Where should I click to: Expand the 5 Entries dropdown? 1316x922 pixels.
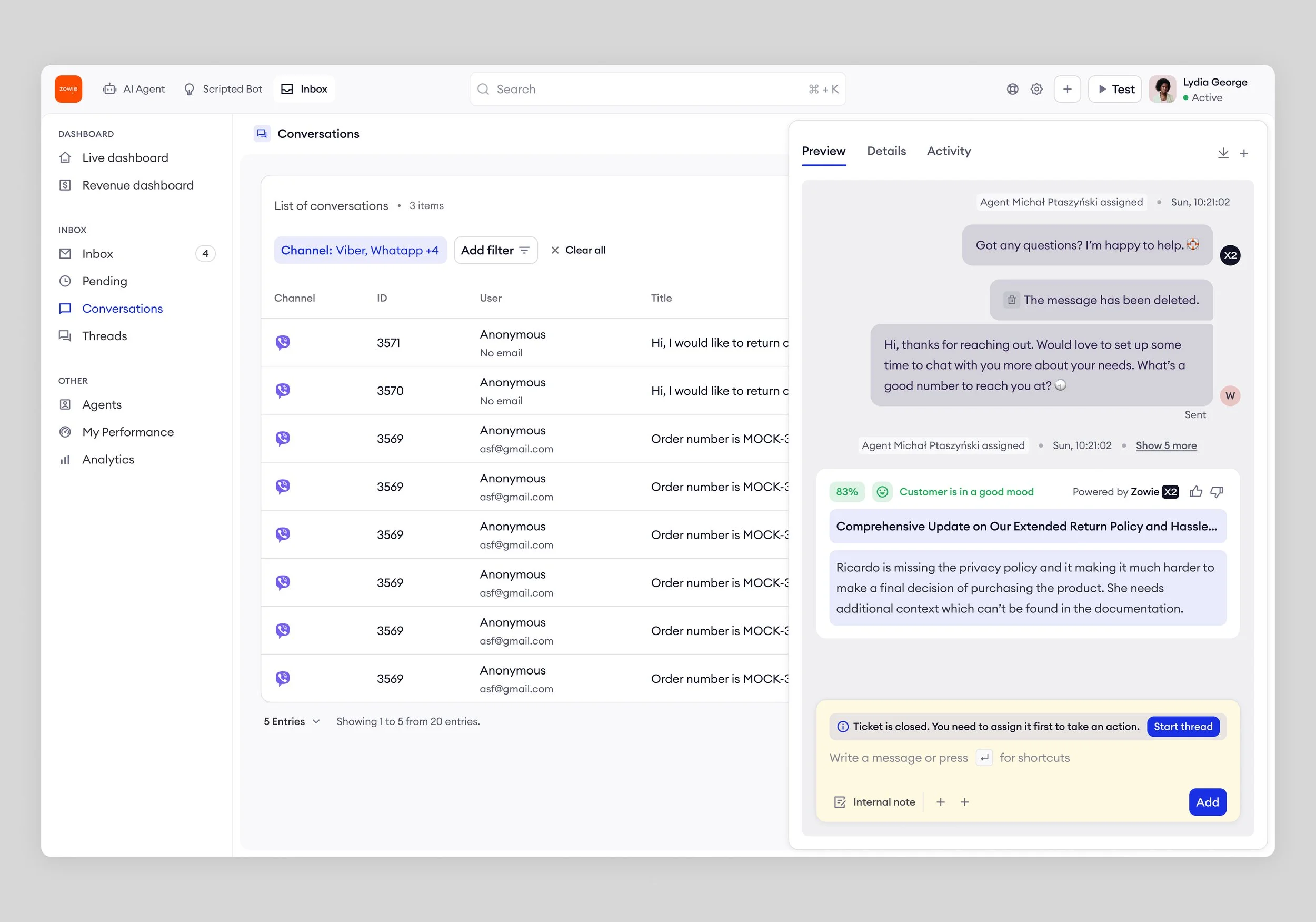click(292, 721)
